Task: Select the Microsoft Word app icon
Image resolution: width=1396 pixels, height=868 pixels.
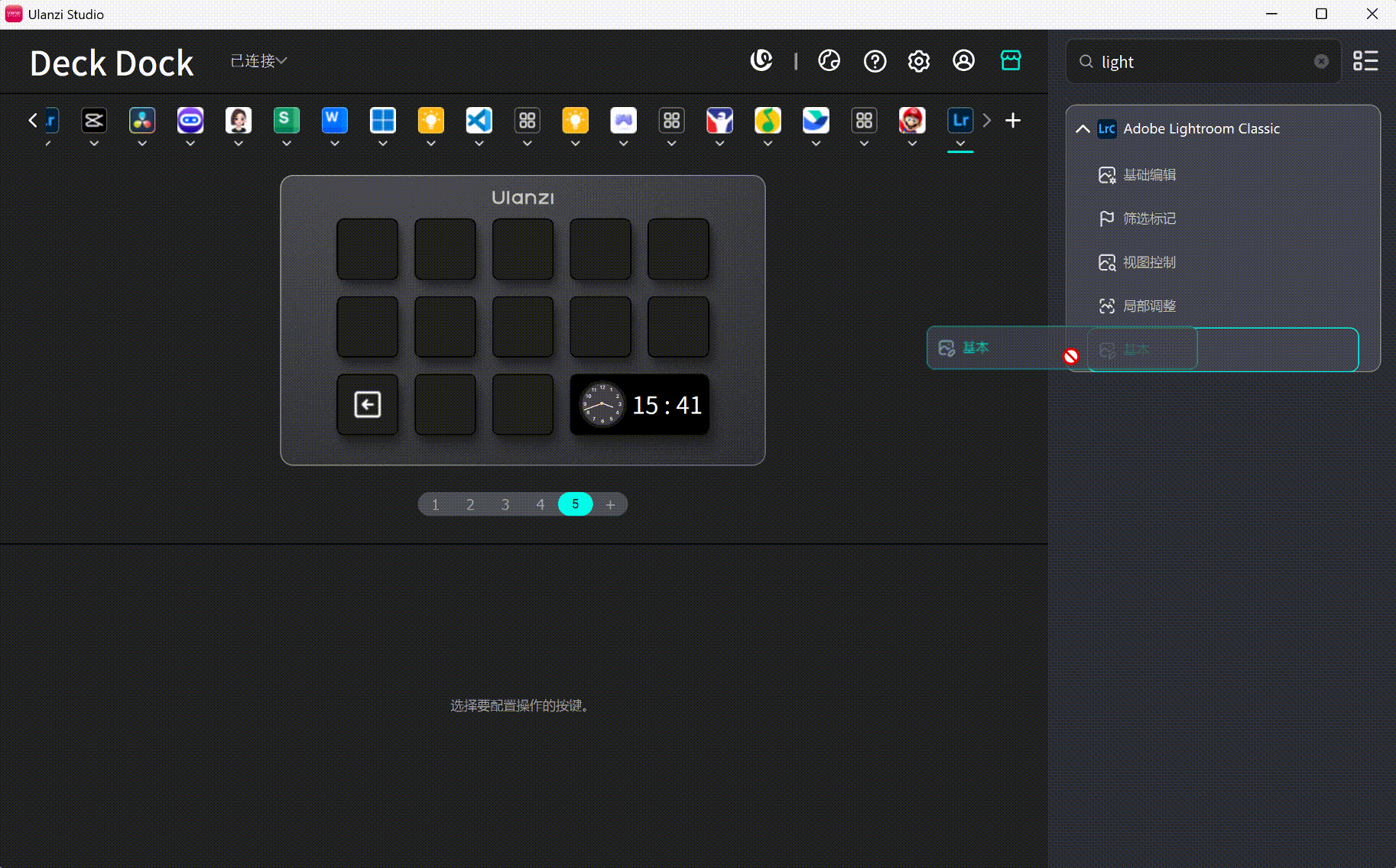Action: [335, 120]
